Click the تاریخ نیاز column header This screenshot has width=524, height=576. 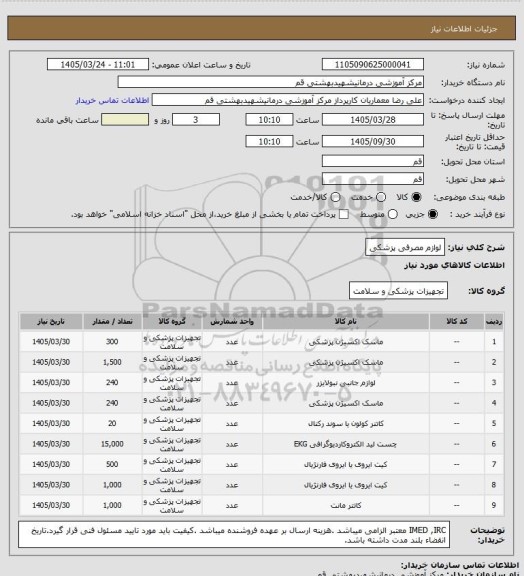click(x=51, y=321)
